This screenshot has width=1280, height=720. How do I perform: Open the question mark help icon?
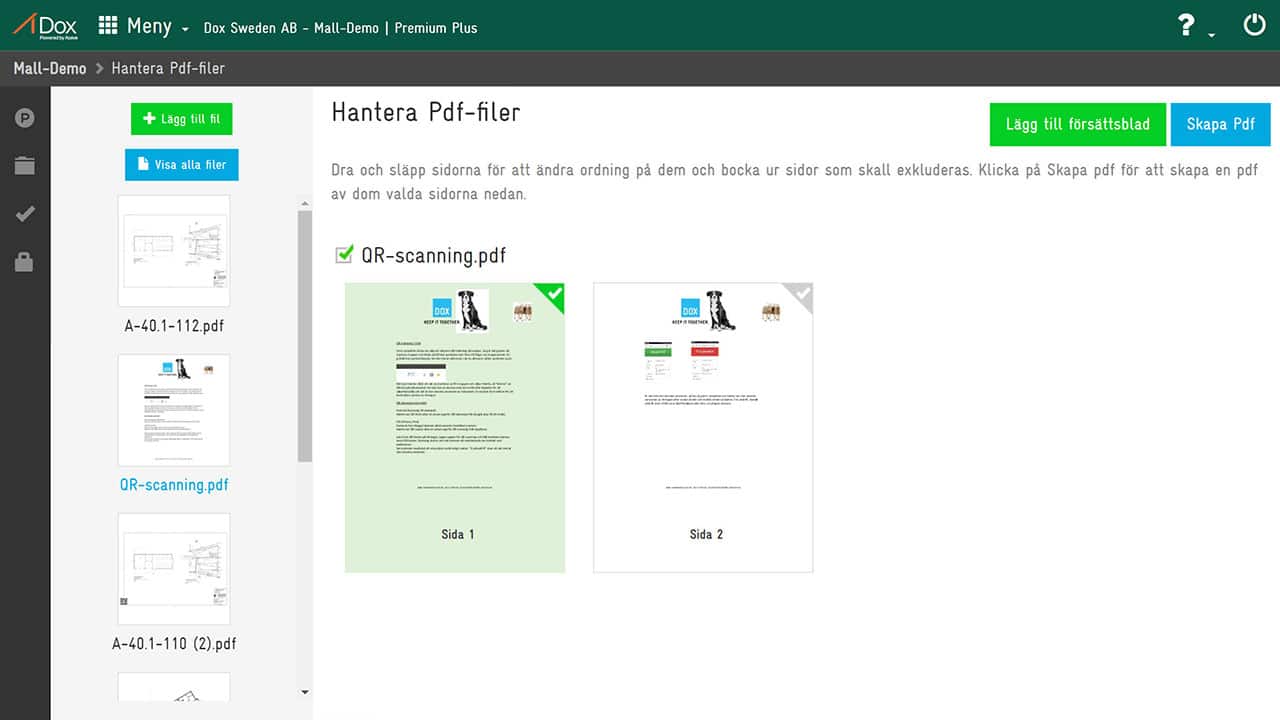1186,26
